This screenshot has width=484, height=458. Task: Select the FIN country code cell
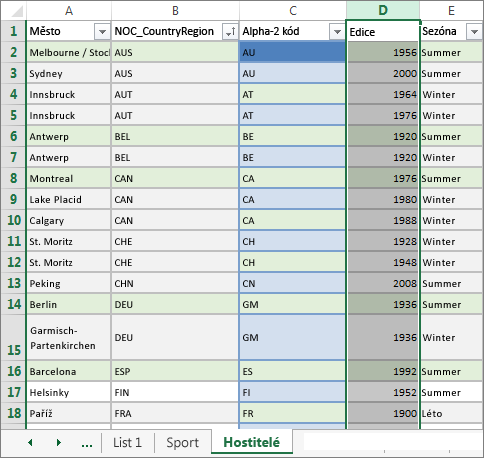[175, 392]
